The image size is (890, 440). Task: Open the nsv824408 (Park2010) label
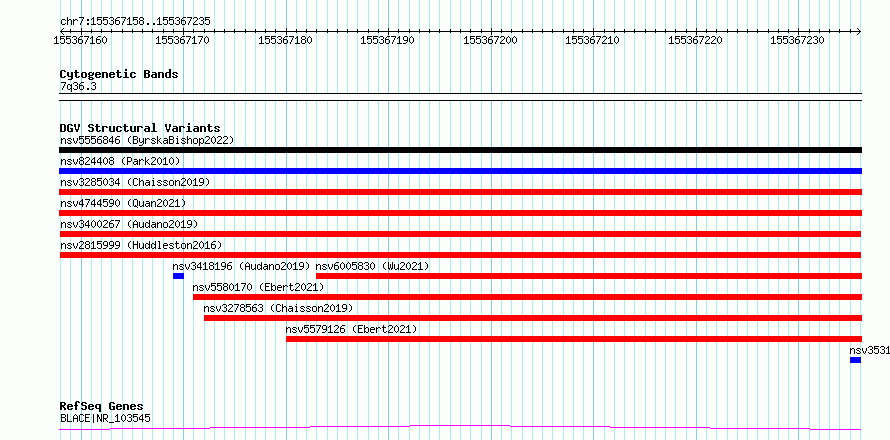coord(120,161)
